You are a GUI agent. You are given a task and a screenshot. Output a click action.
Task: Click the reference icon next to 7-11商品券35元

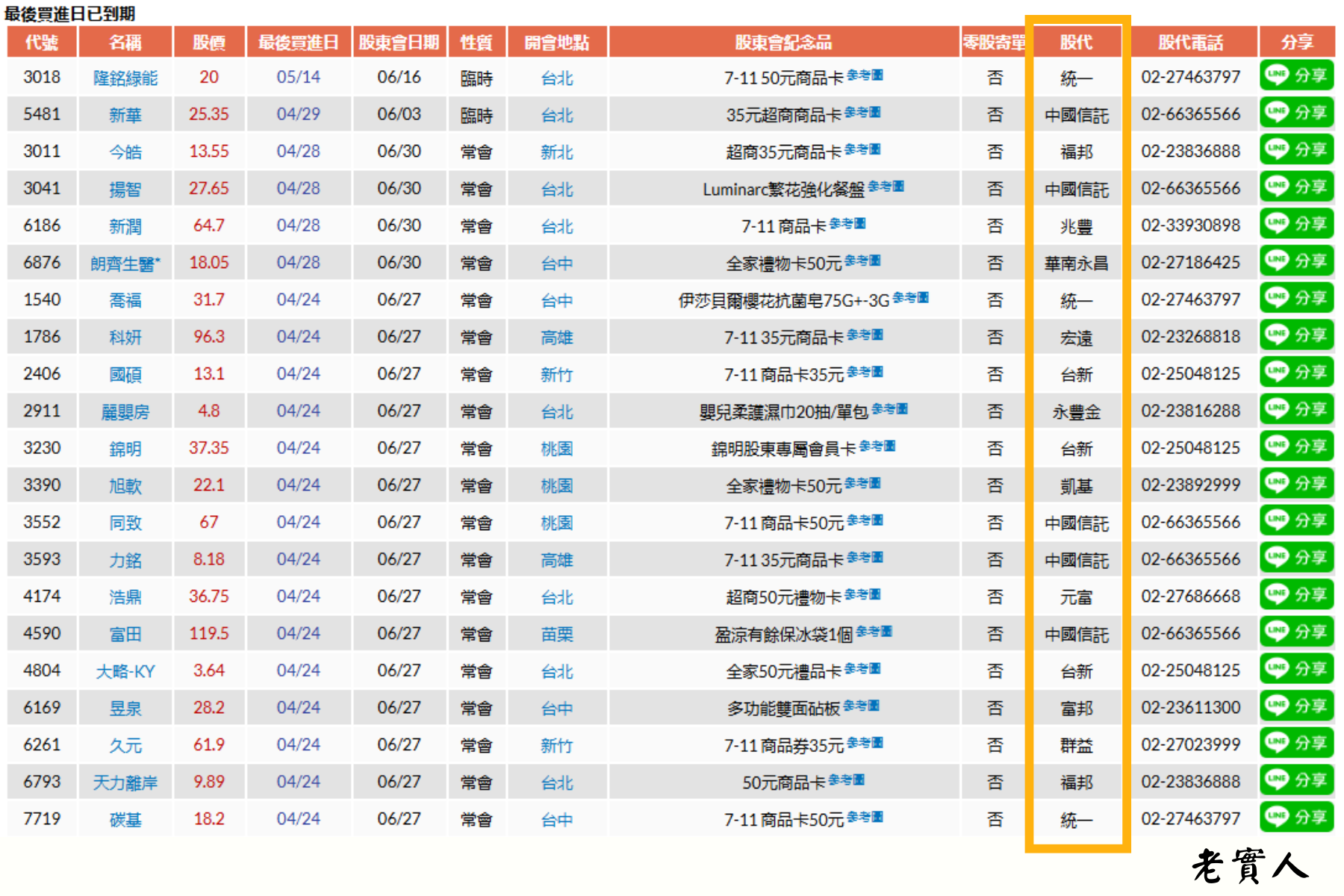click(865, 742)
